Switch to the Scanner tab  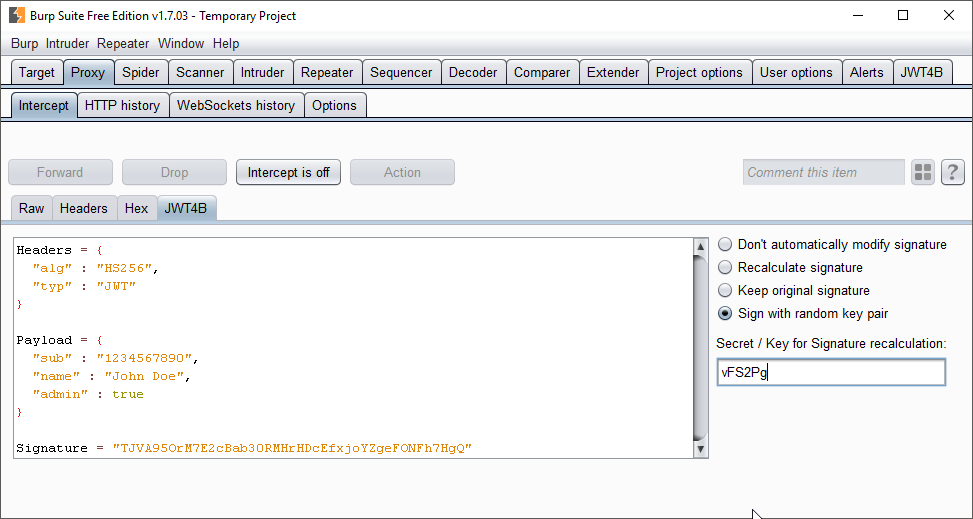tap(200, 72)
